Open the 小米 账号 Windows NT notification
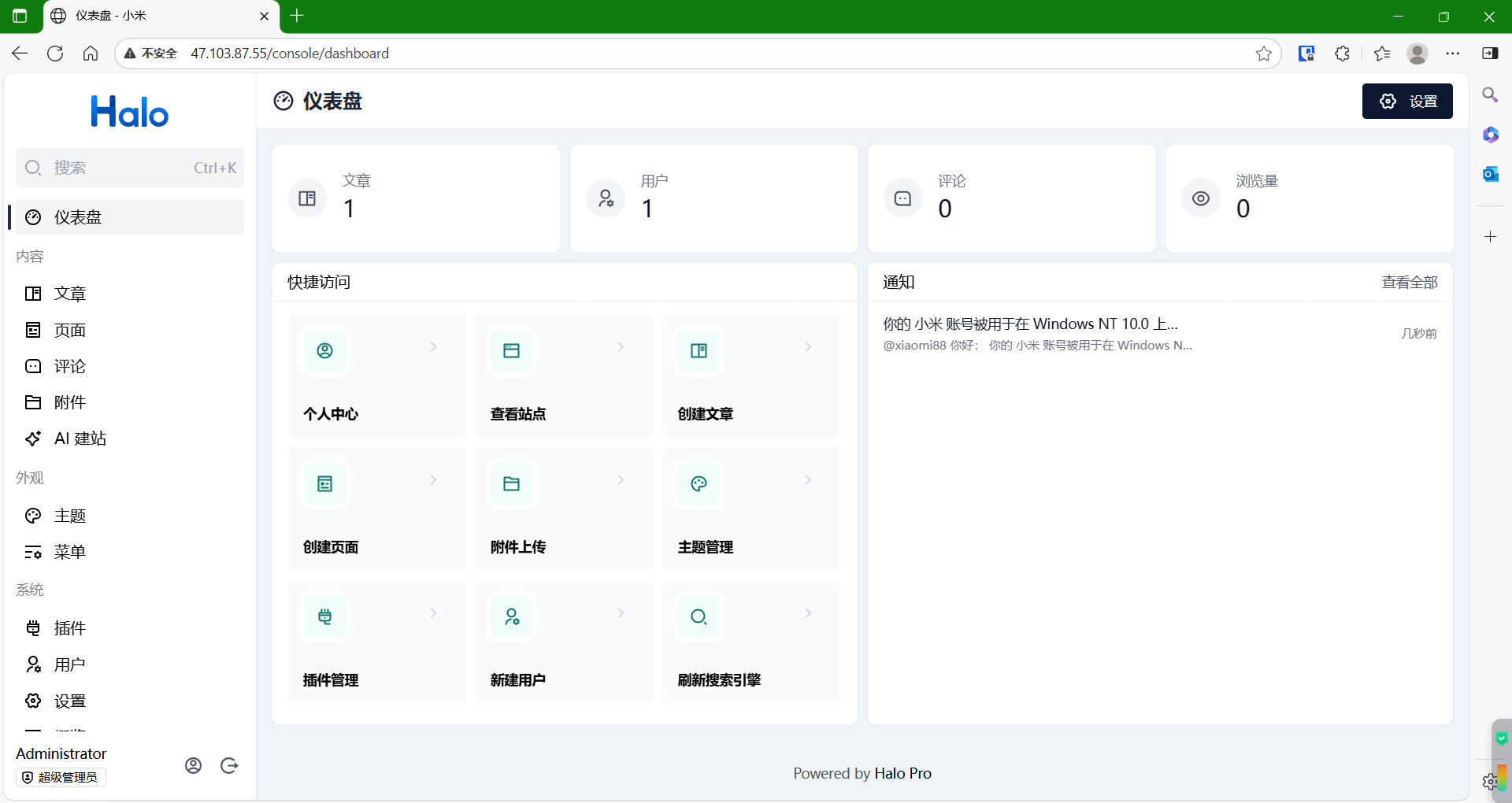 1160,334
